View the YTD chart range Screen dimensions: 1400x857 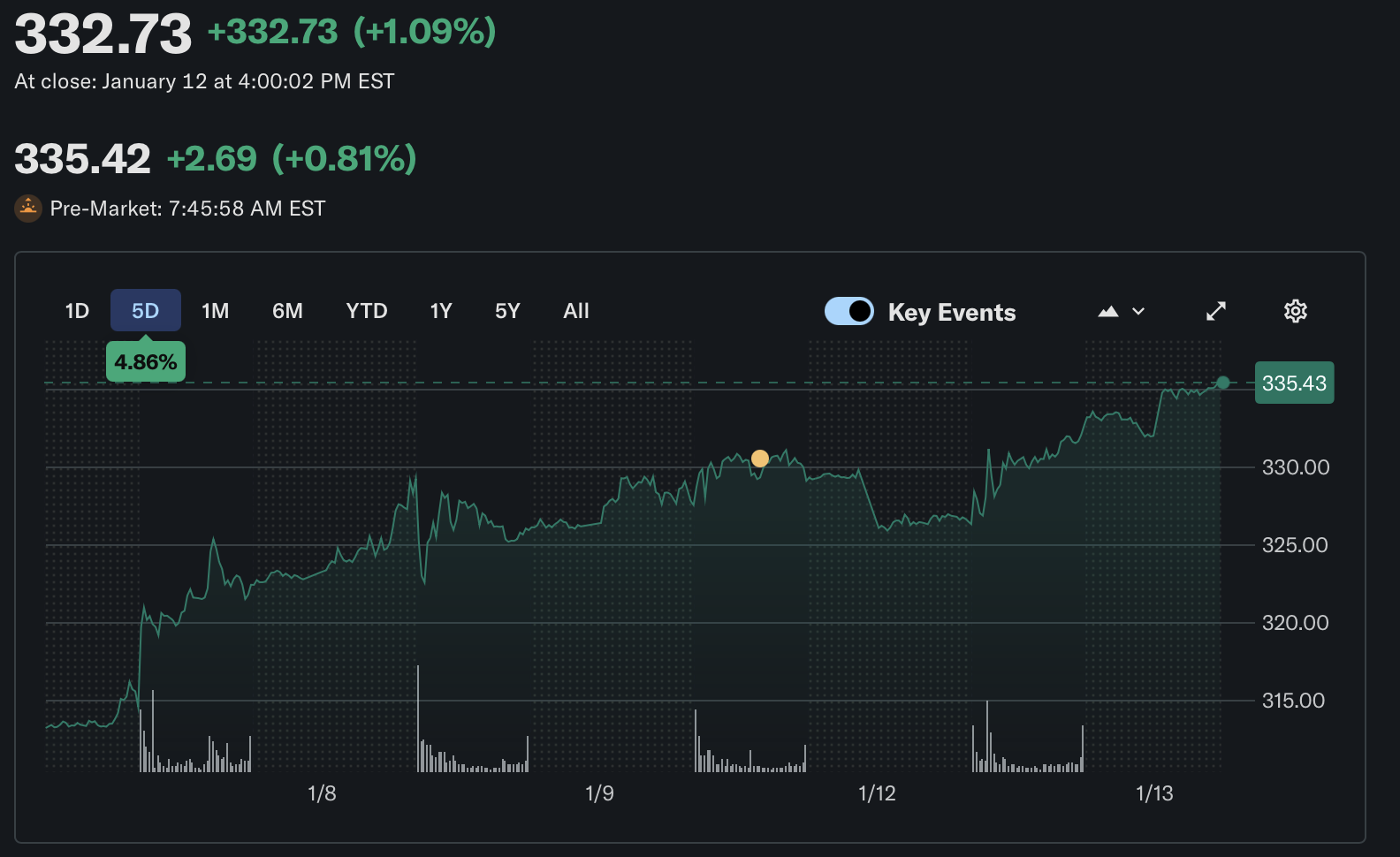(367, 311)
